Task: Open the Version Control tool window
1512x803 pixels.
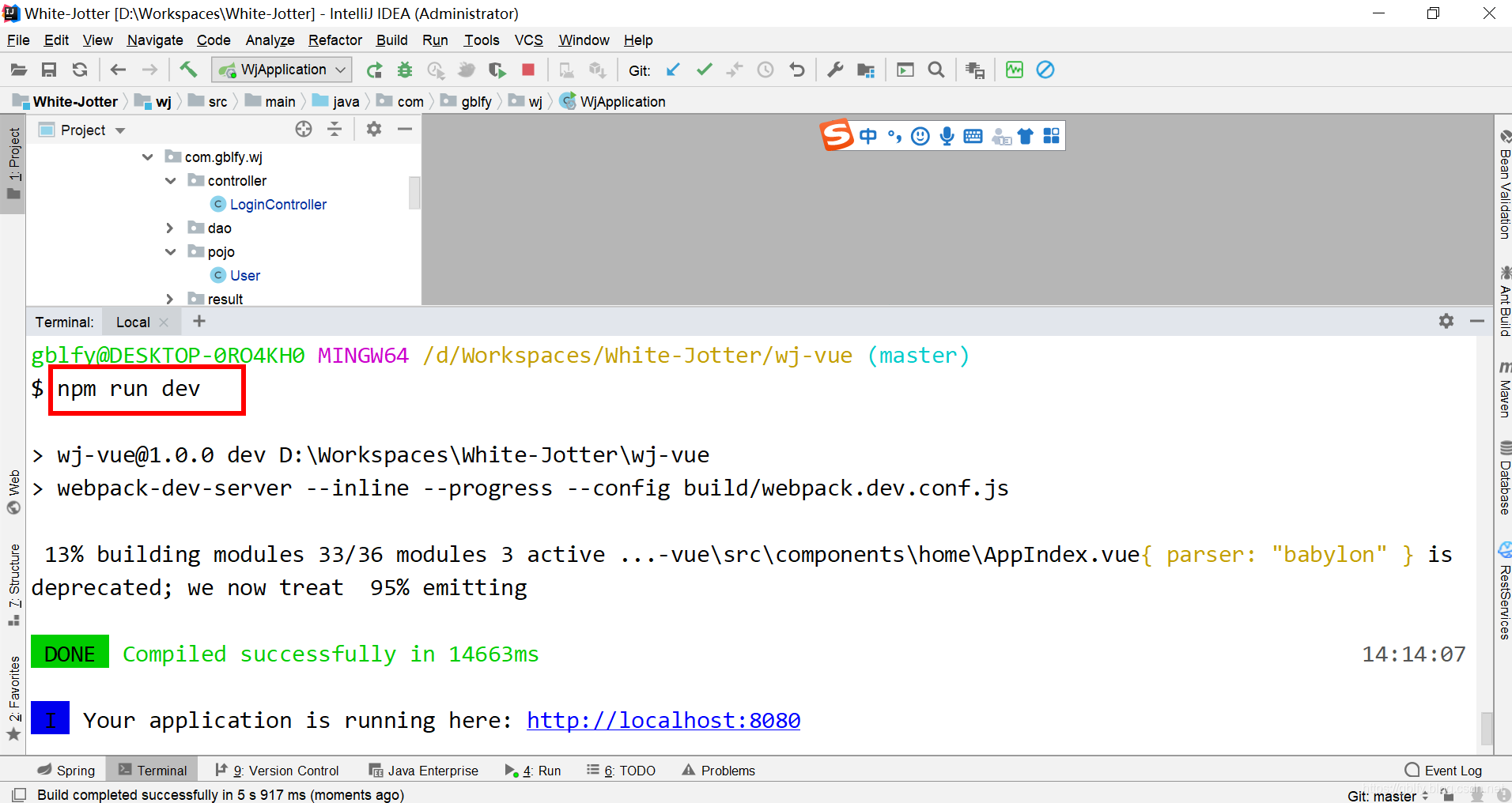Action: [x=277, y=771]
